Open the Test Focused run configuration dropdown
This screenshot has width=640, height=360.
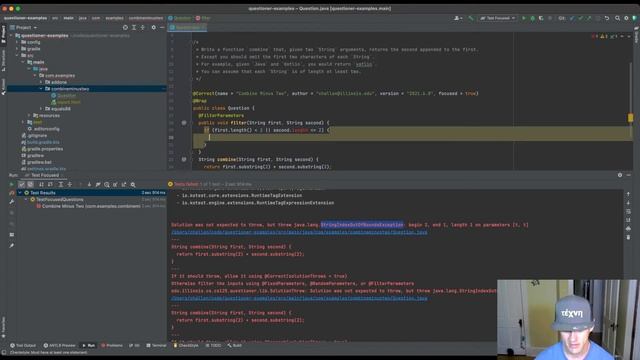498,18
